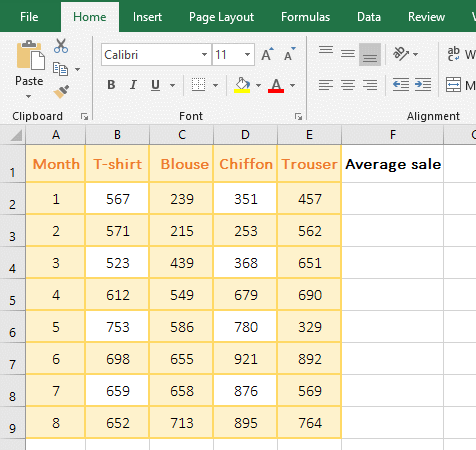Screen dimensions: 476x450
Task: Set Bottom Align vertical alignment
Action: (370, 55)
